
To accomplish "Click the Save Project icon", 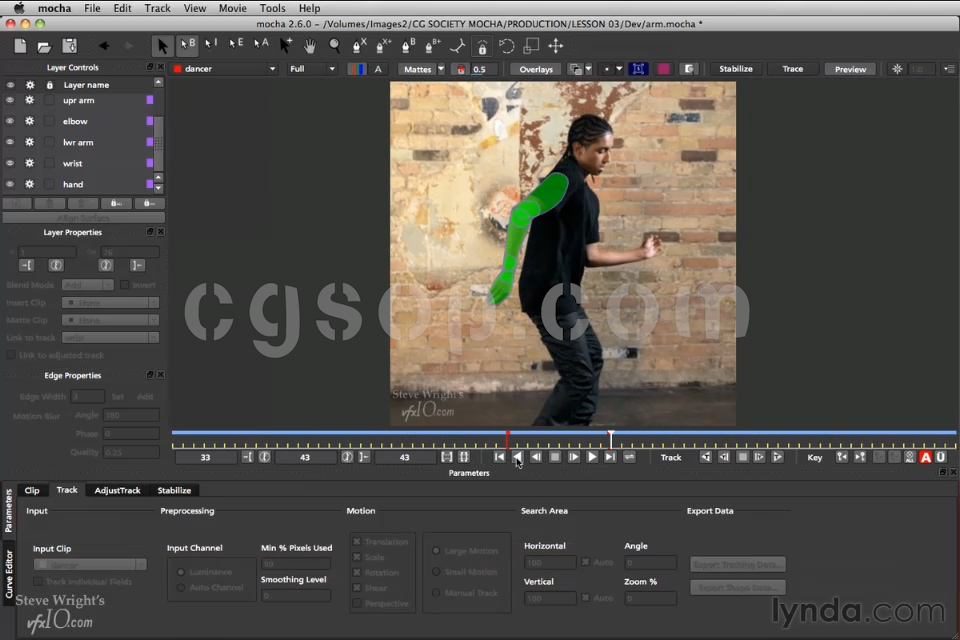I will click(70, 46).
